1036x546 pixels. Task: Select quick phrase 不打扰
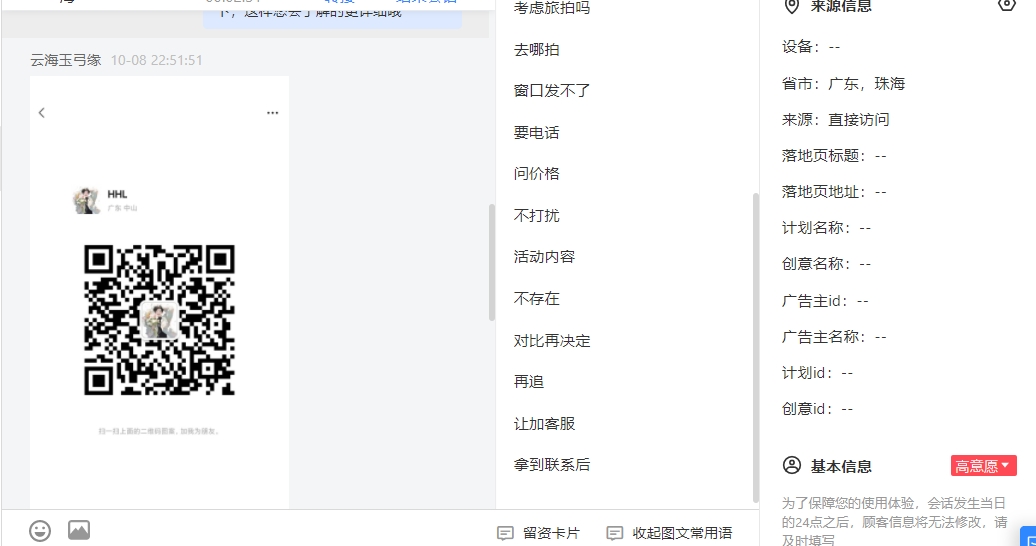[536, 215]
